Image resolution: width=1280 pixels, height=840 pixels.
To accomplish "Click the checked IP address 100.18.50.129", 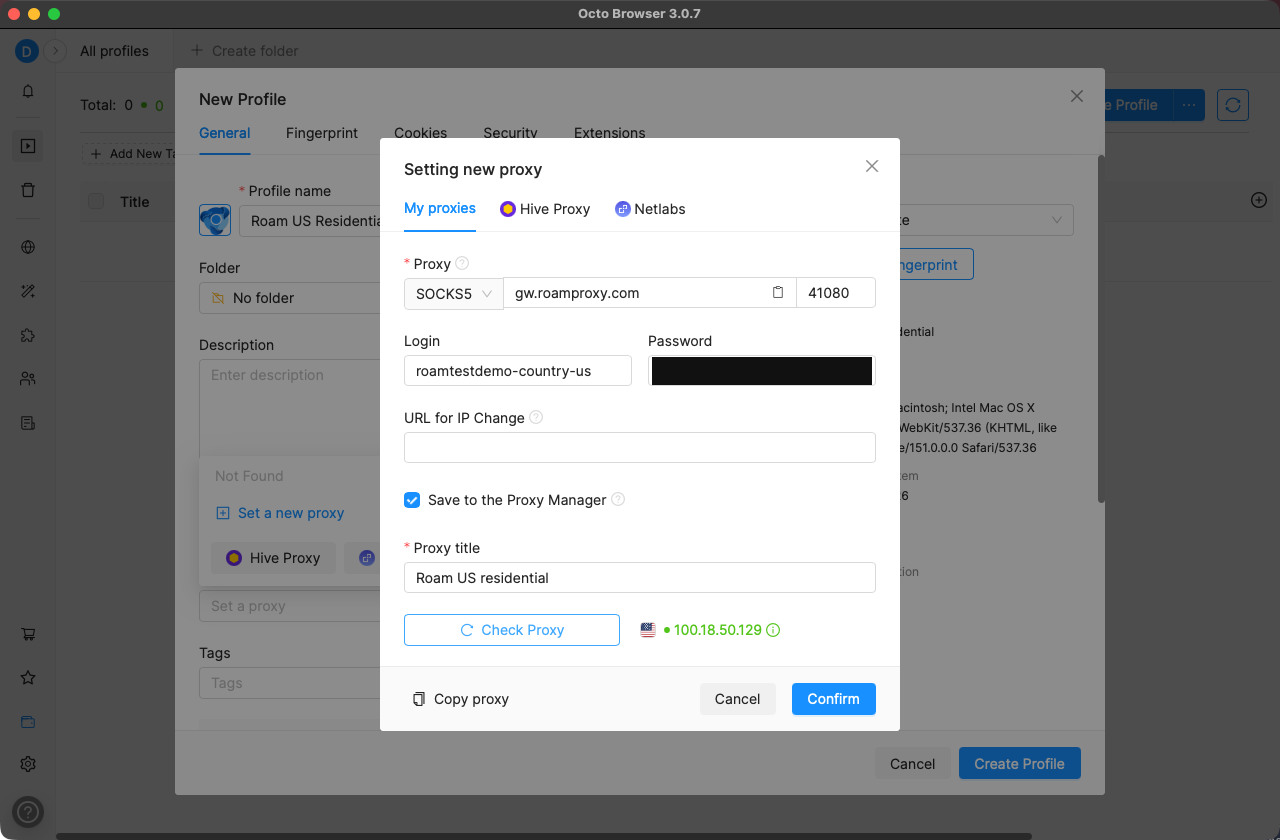I will pos(718,630).
